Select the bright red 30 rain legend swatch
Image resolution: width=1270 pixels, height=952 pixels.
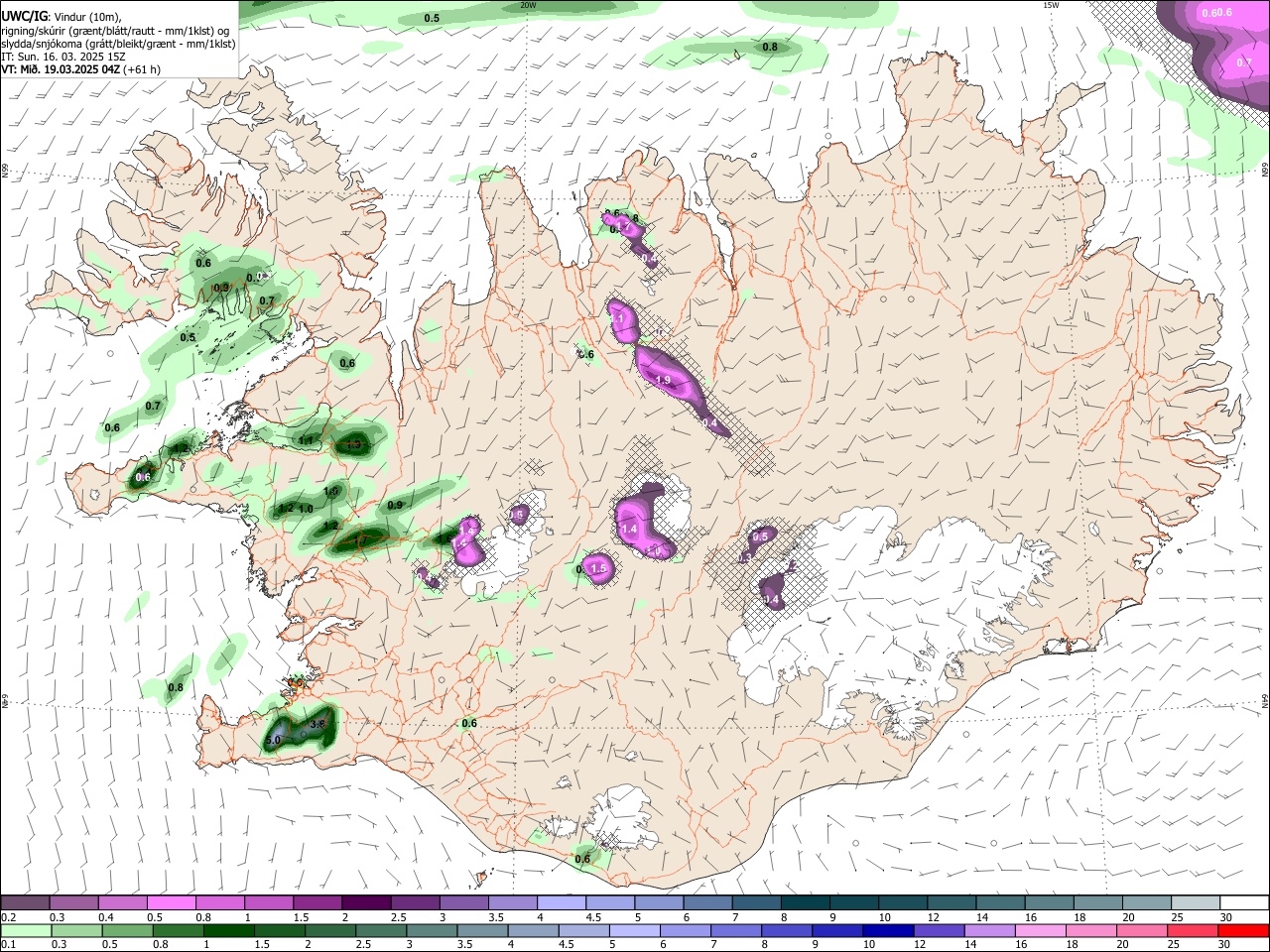(1243, 930)
